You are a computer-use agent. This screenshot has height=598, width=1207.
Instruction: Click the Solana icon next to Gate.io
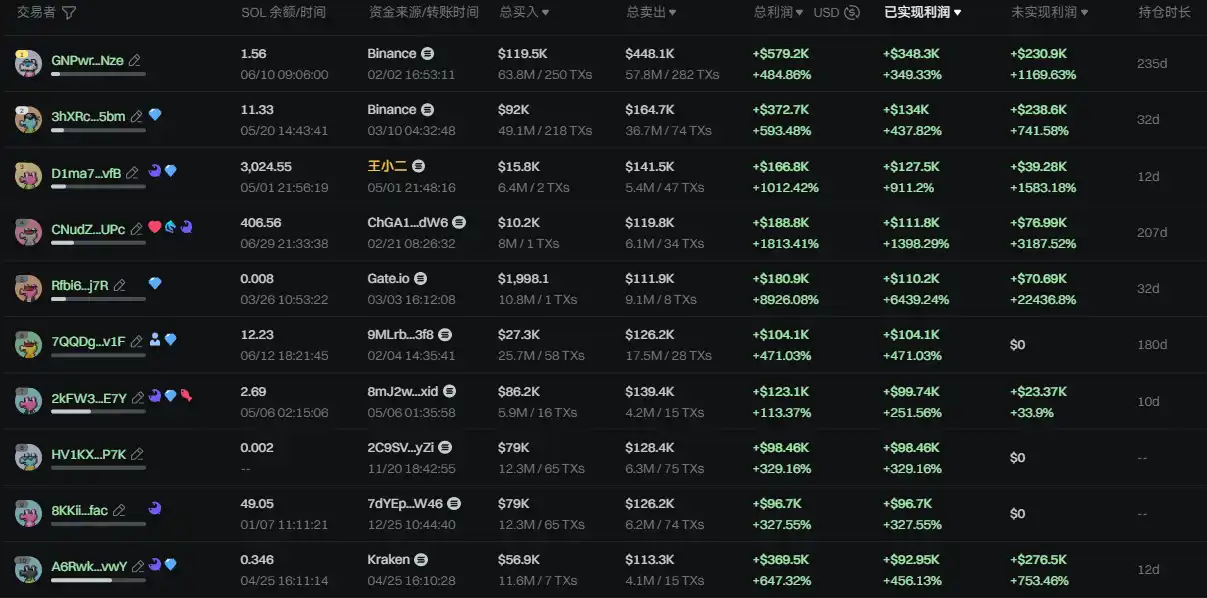[x=421, y=278]
